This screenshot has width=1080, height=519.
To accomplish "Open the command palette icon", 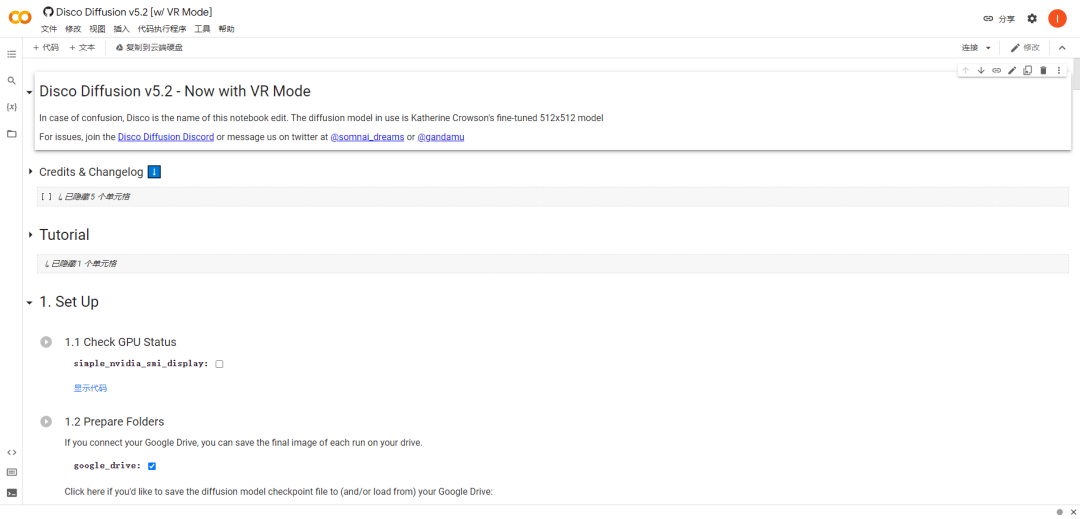I will pos(12,472).
